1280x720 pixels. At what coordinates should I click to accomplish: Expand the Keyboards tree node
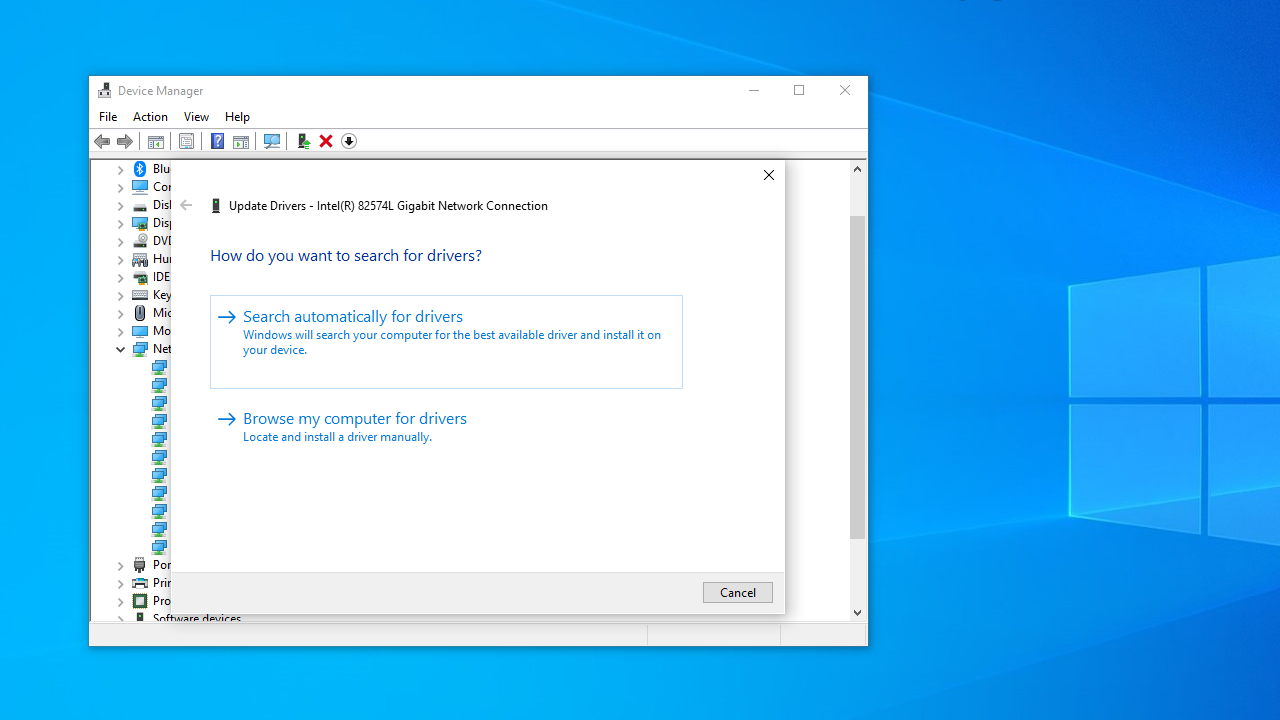(121, 295)
